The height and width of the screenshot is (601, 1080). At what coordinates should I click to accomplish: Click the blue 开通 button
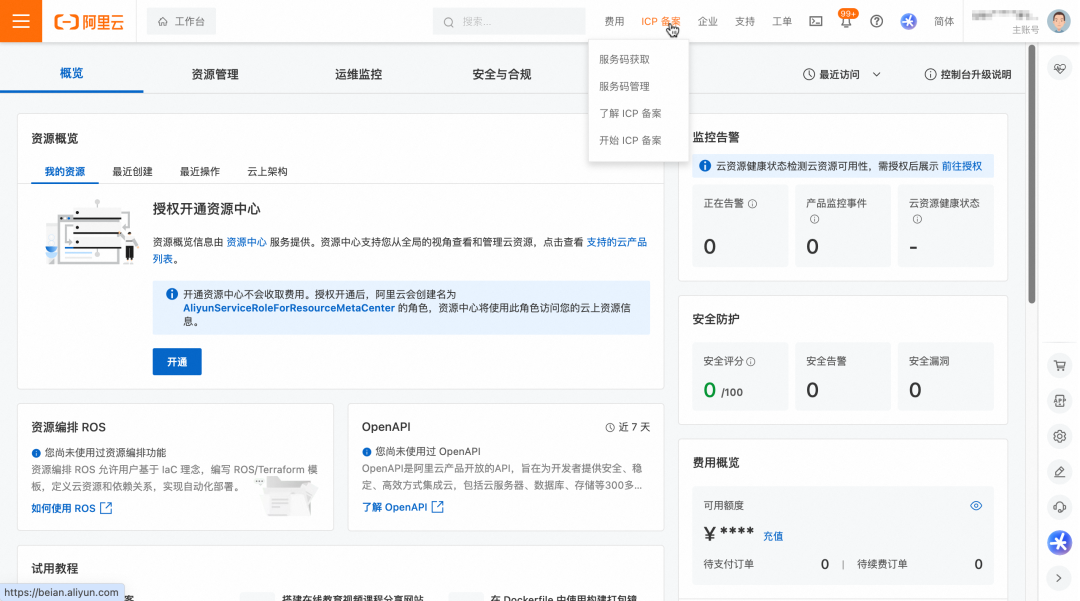[x=177, y=361]
